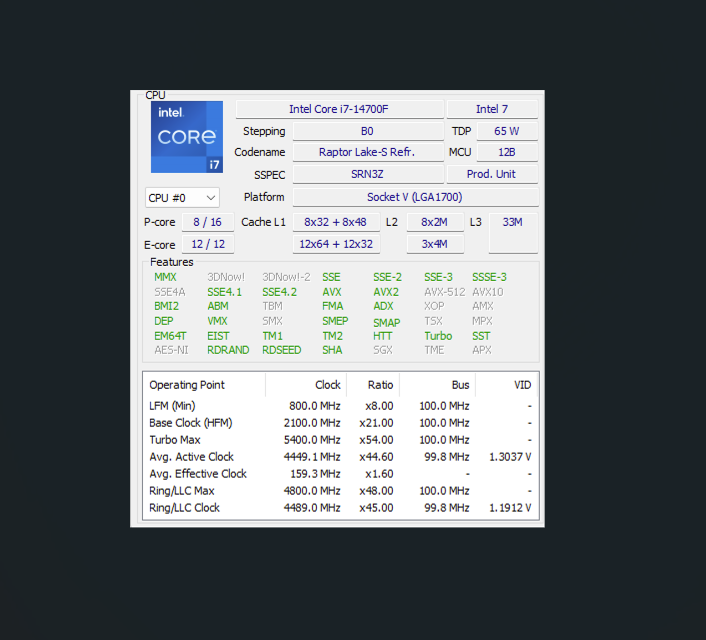Click the 8x2M L2 cache value
Image resolution: width=706 pixels, height=640 pixels.
(434, 222)
